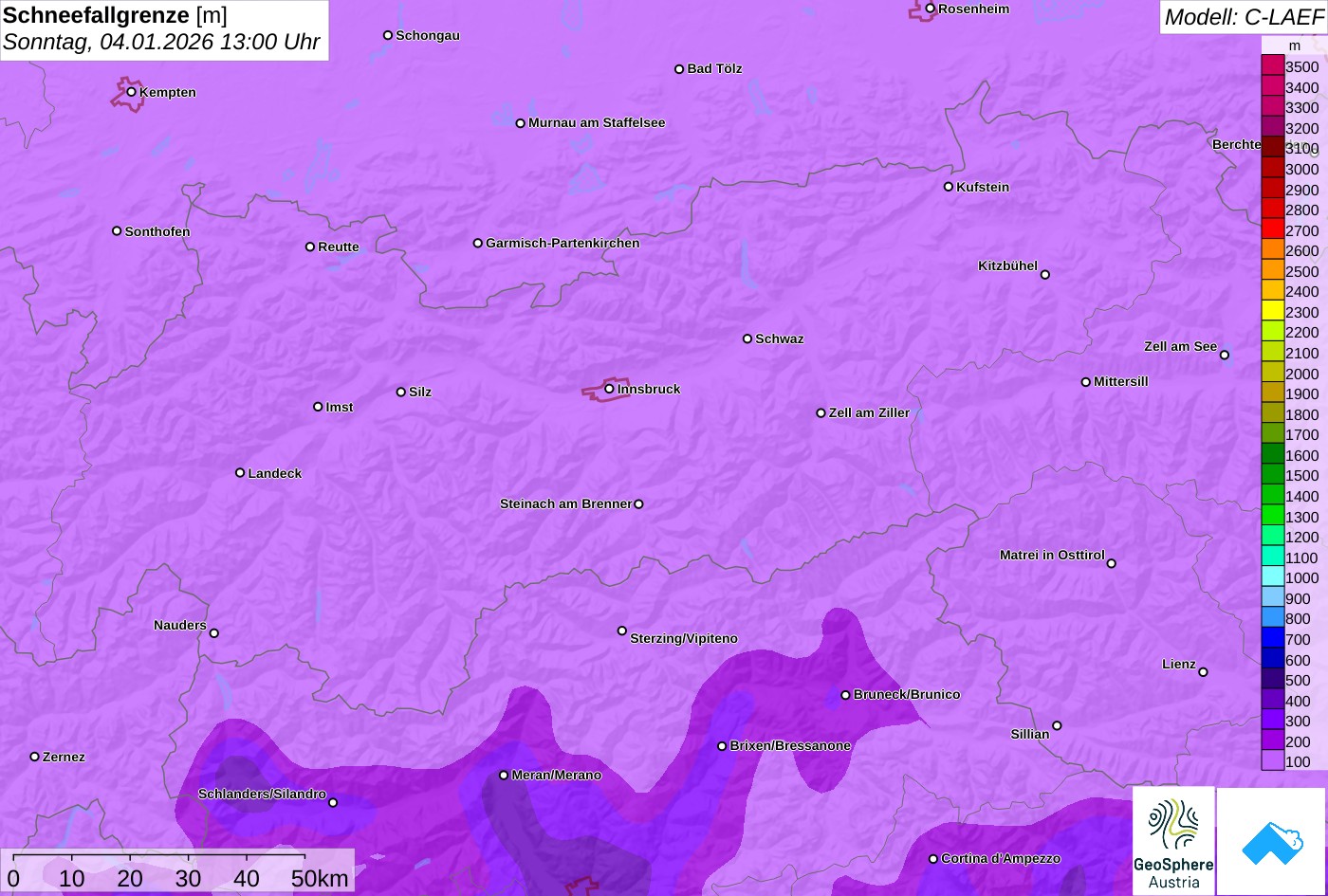1328x896 pixels.
Task: Click the Zernez marker dot
Action: pyautogui.click(x=35, y=757)
